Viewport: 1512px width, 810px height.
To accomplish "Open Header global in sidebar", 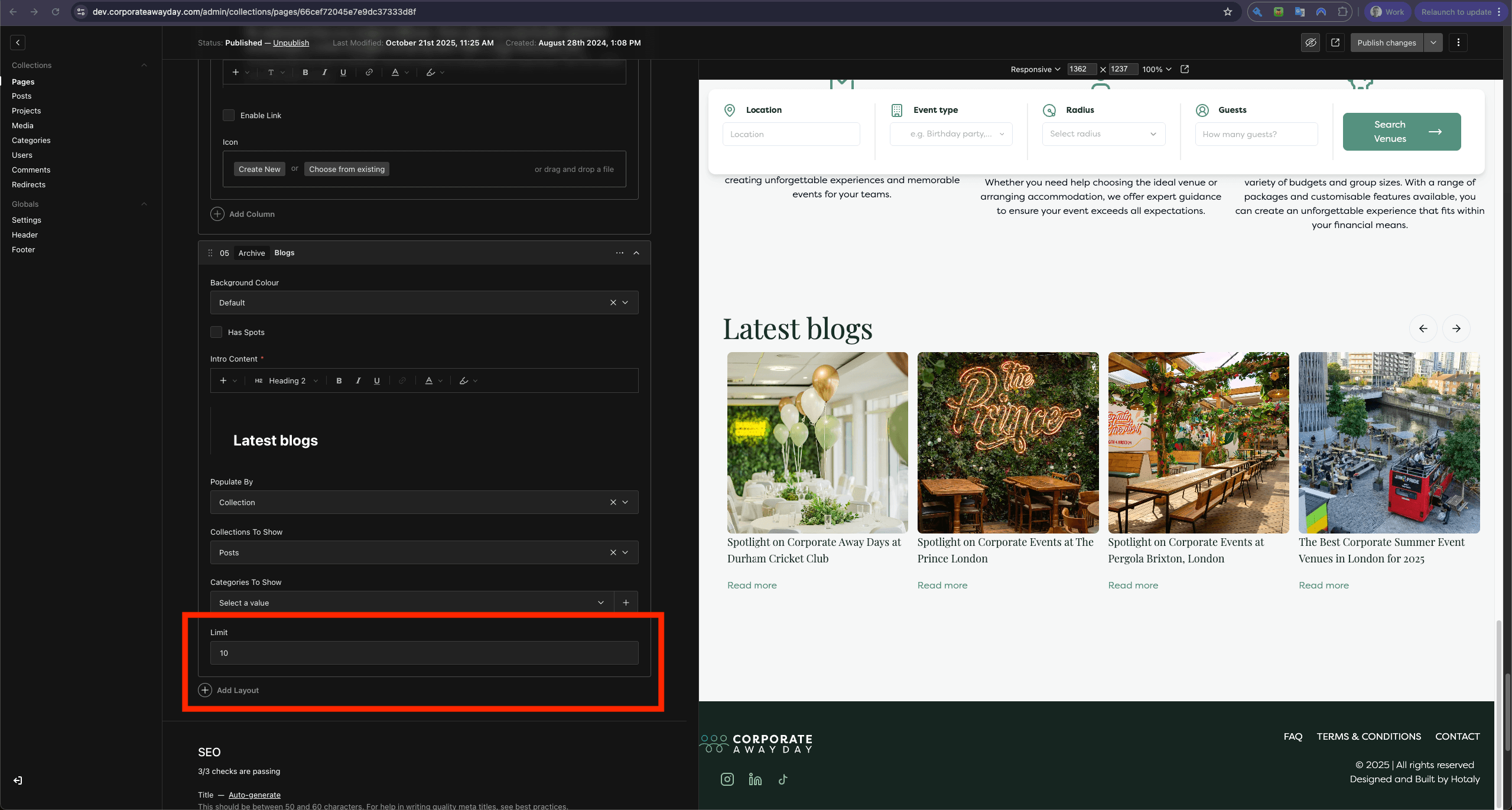I will click(25, 235).
